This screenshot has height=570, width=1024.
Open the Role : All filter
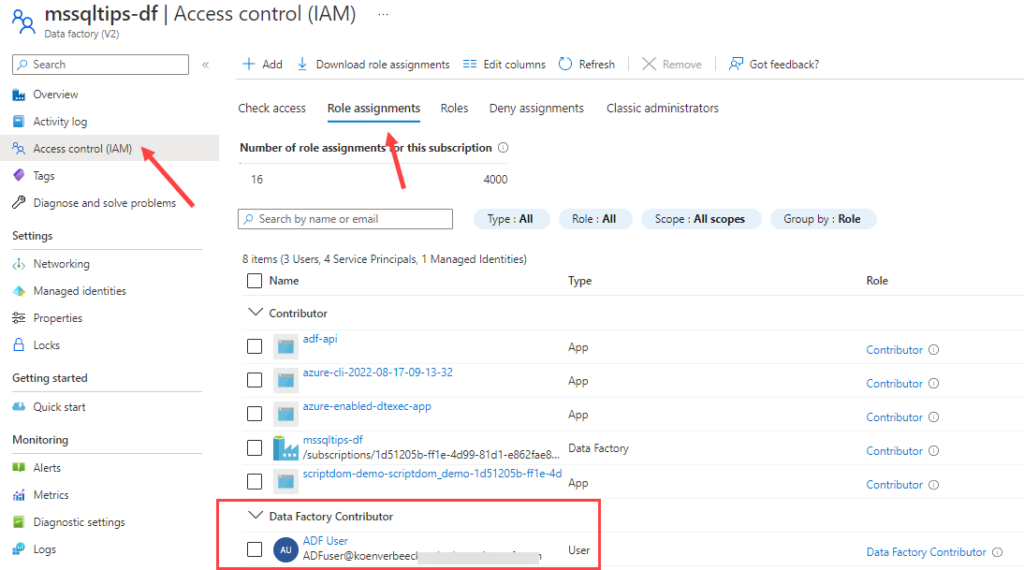point(595,219)
